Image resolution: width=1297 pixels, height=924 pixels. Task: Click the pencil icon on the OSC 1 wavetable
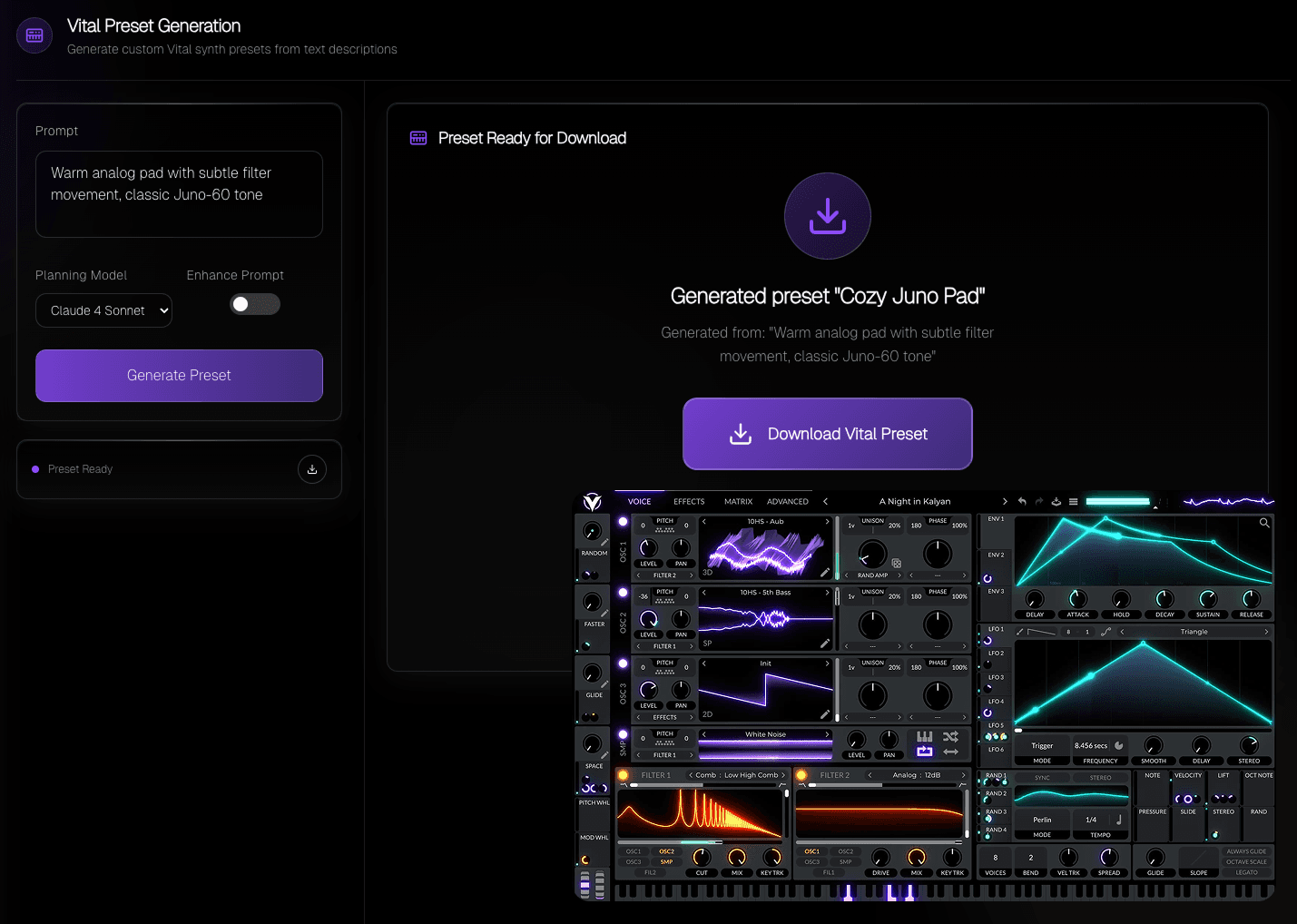click(824, 573)
